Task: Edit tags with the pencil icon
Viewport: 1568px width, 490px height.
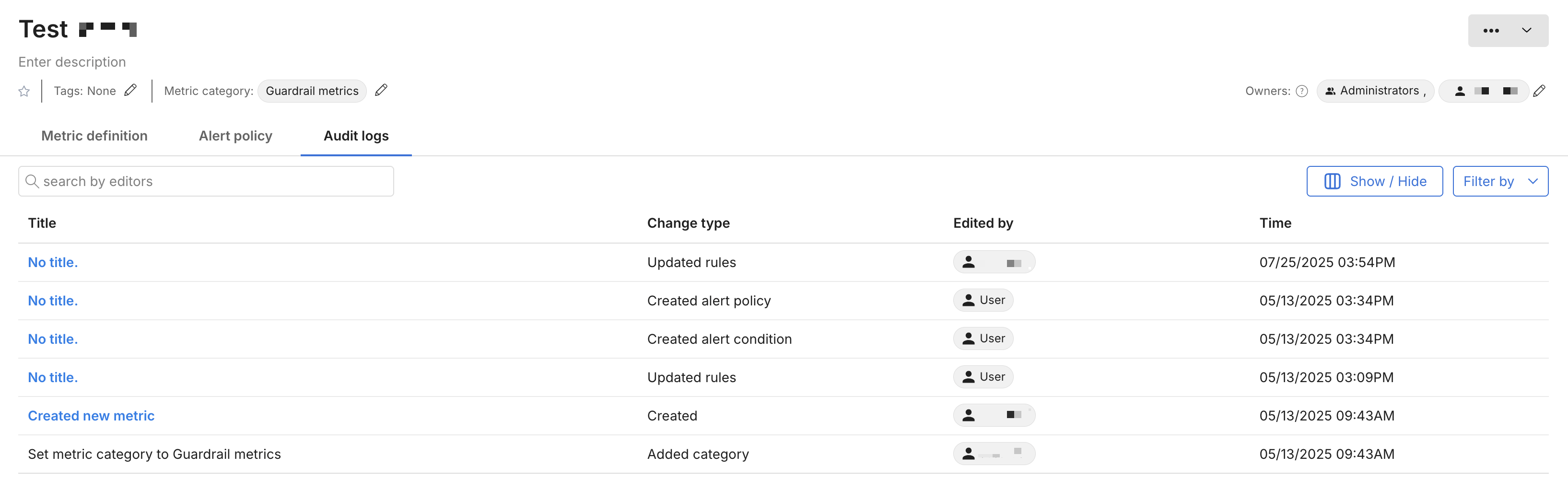Action: coord(130,91)
